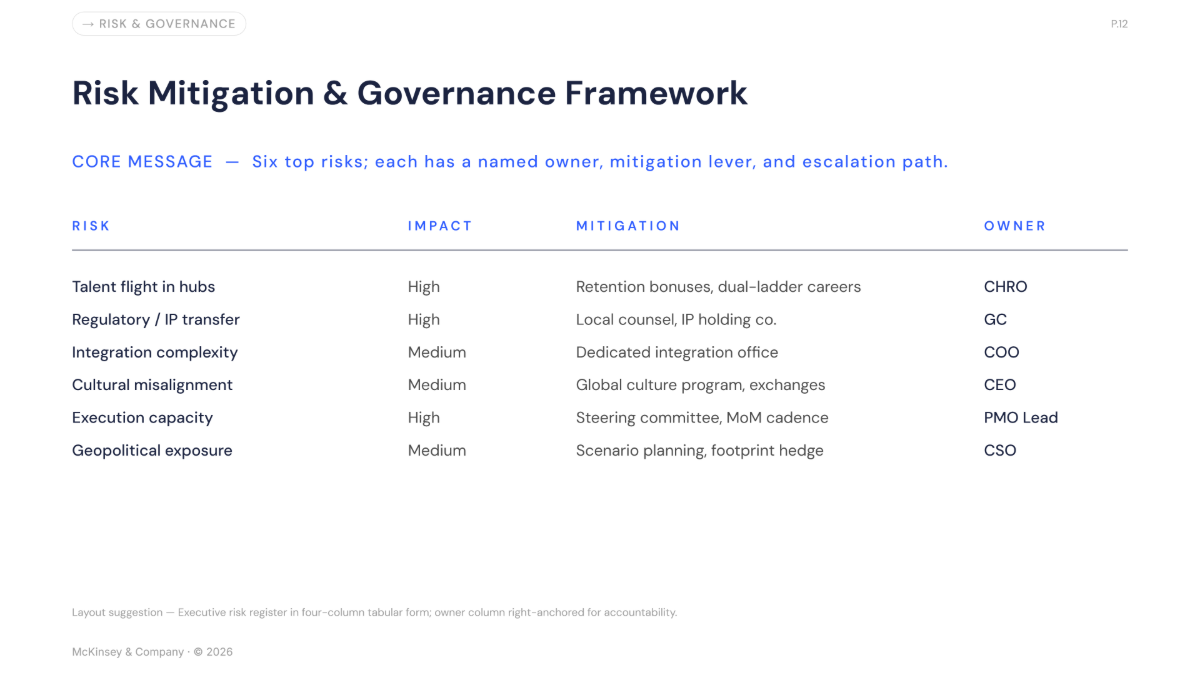Viewport: 1200px width, 675px height.
Task: Select 'Retention bonuses, dual-ladder careers' text
Action: [718, 287]
